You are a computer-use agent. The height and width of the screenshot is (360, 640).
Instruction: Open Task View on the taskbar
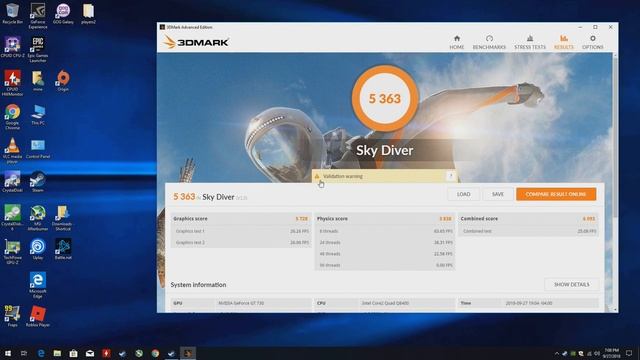[x=24, y=353]
